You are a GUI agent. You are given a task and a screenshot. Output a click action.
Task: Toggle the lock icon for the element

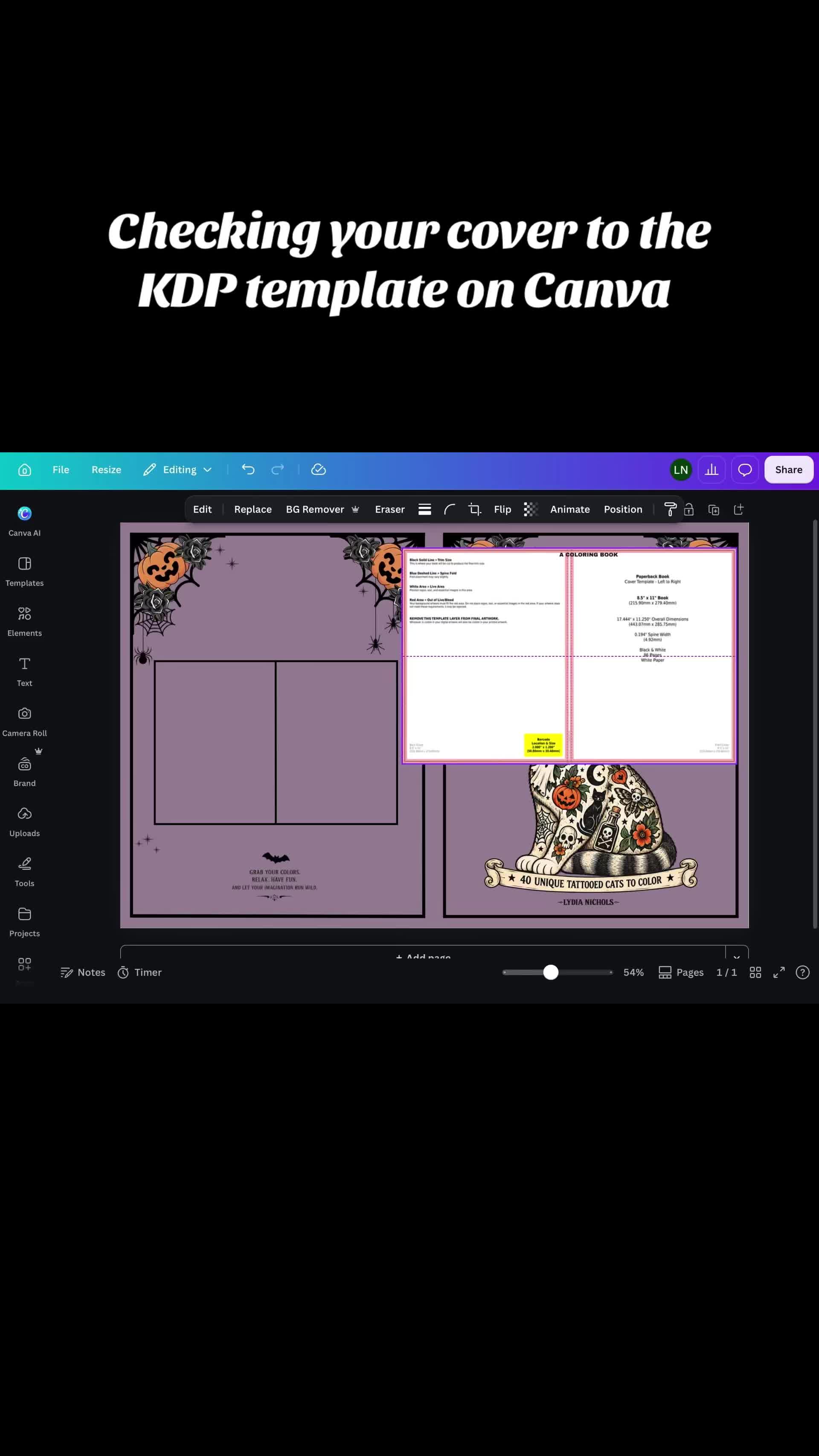pos(689,509)
